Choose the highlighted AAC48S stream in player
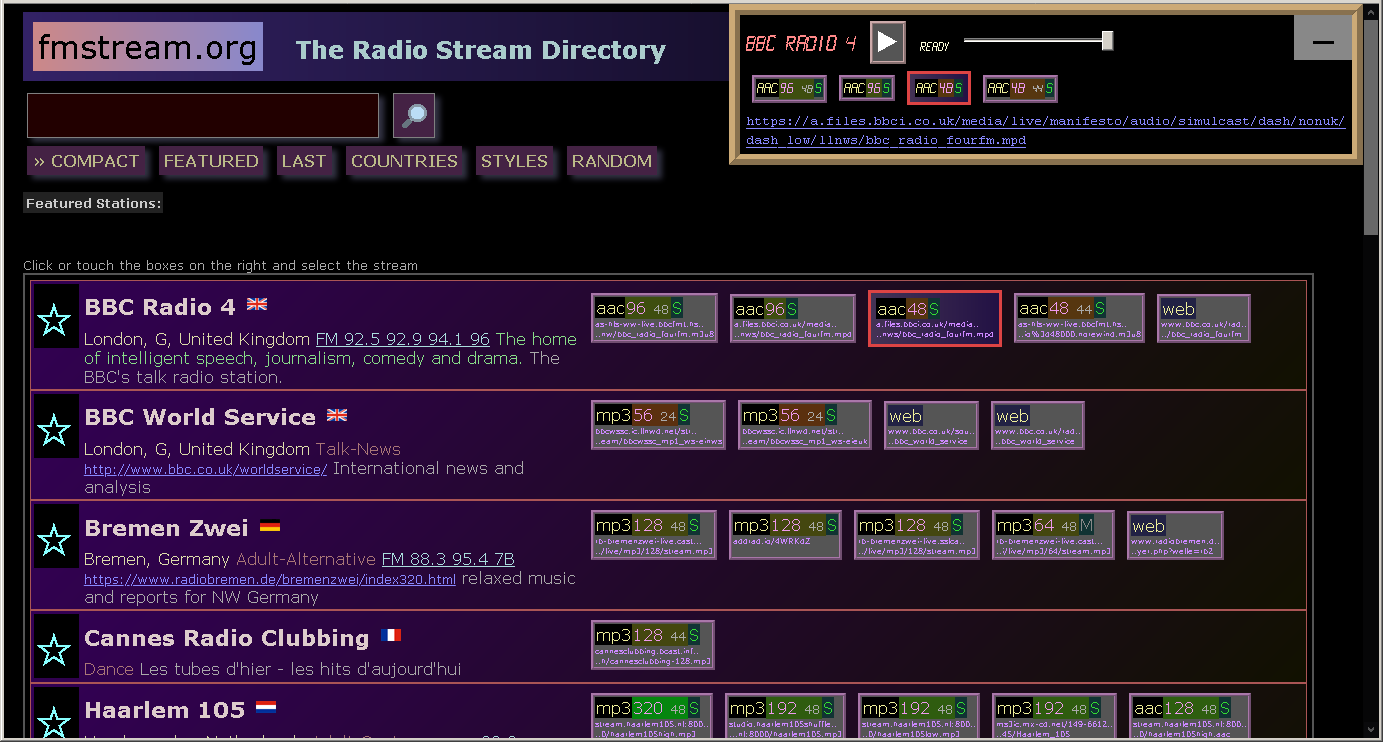The height and width of the screenshot is (742, 1383). click(x=939, y=88)
